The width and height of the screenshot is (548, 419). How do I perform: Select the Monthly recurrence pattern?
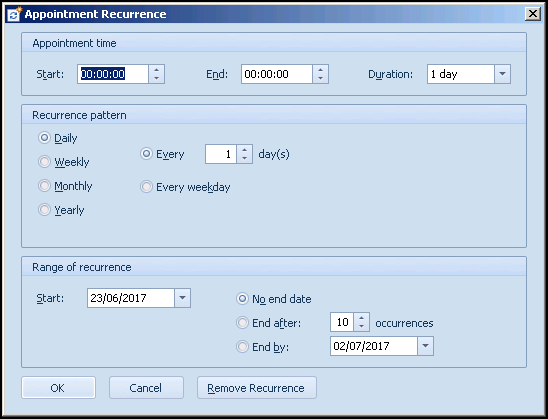click(x=44, y=186)
